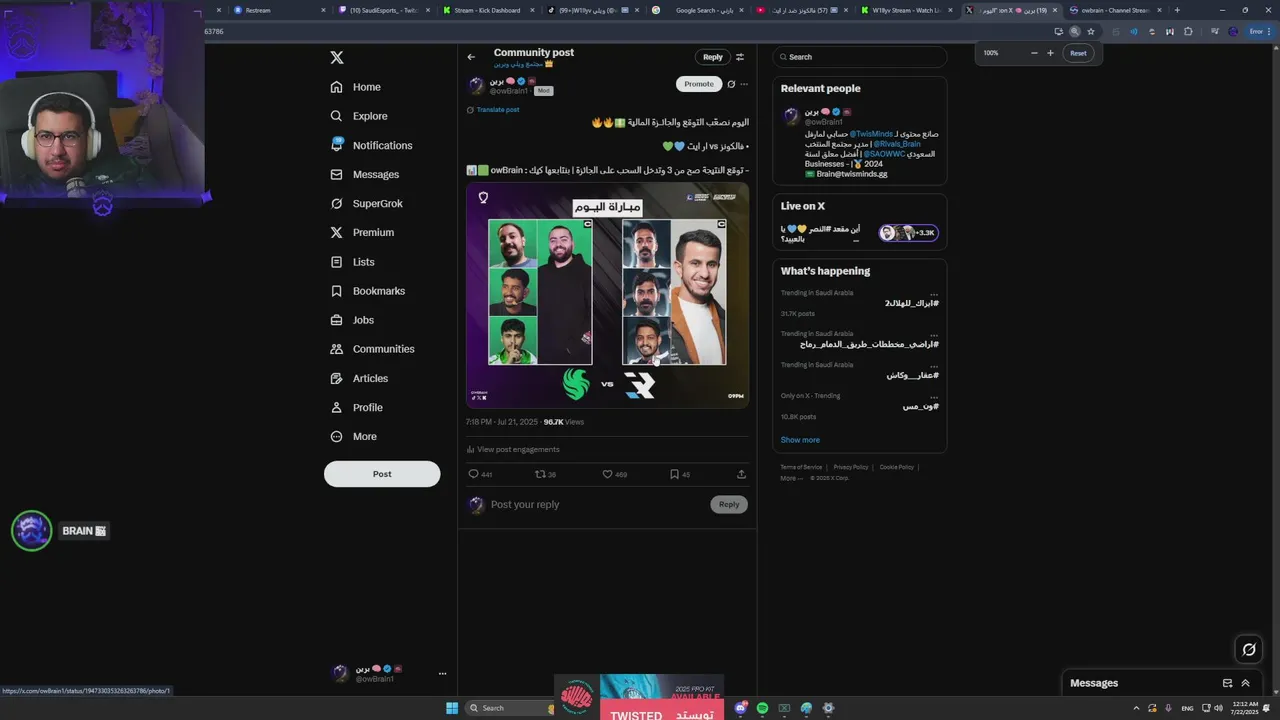This screenshot has height=720, width=1280.
Task: Open Explore in the sidebar
Action: tap(359, 116)
